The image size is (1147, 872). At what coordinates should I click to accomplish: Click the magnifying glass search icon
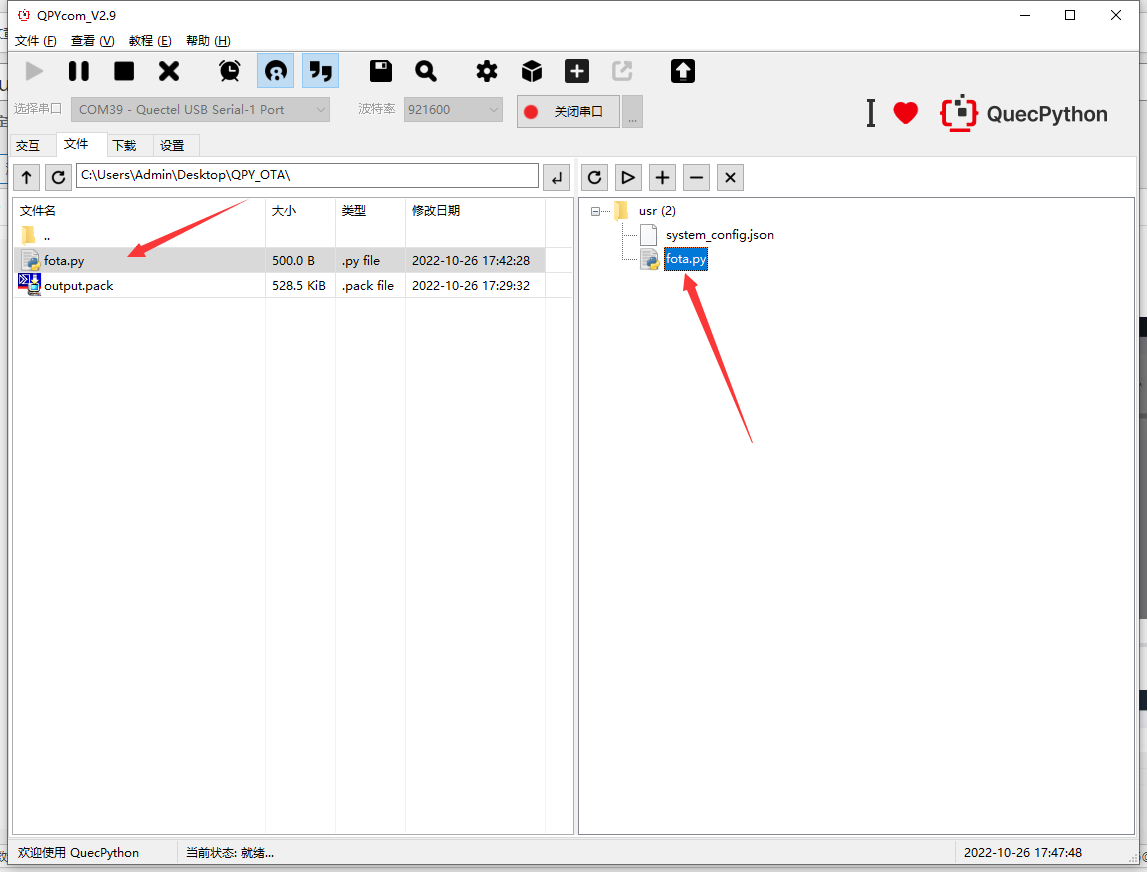[x=426, y=71]
